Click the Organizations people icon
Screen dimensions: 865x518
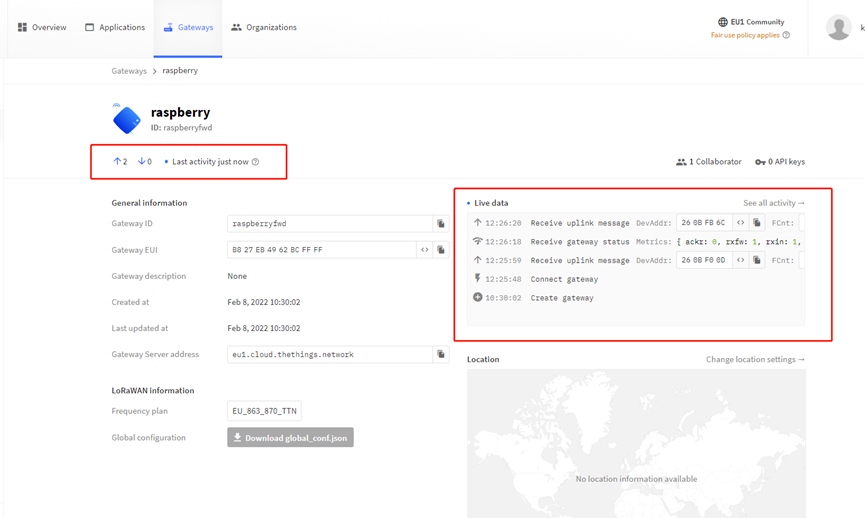(236, 27)
